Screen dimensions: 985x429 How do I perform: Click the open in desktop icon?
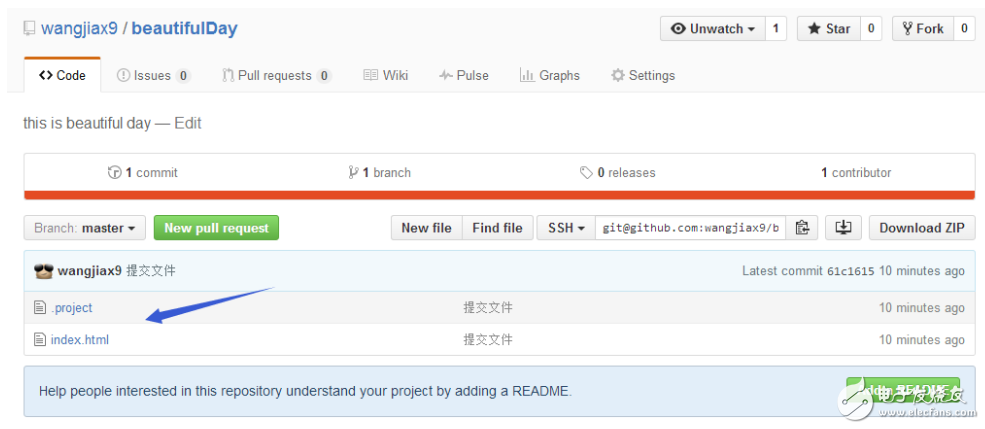coord(843,228)
